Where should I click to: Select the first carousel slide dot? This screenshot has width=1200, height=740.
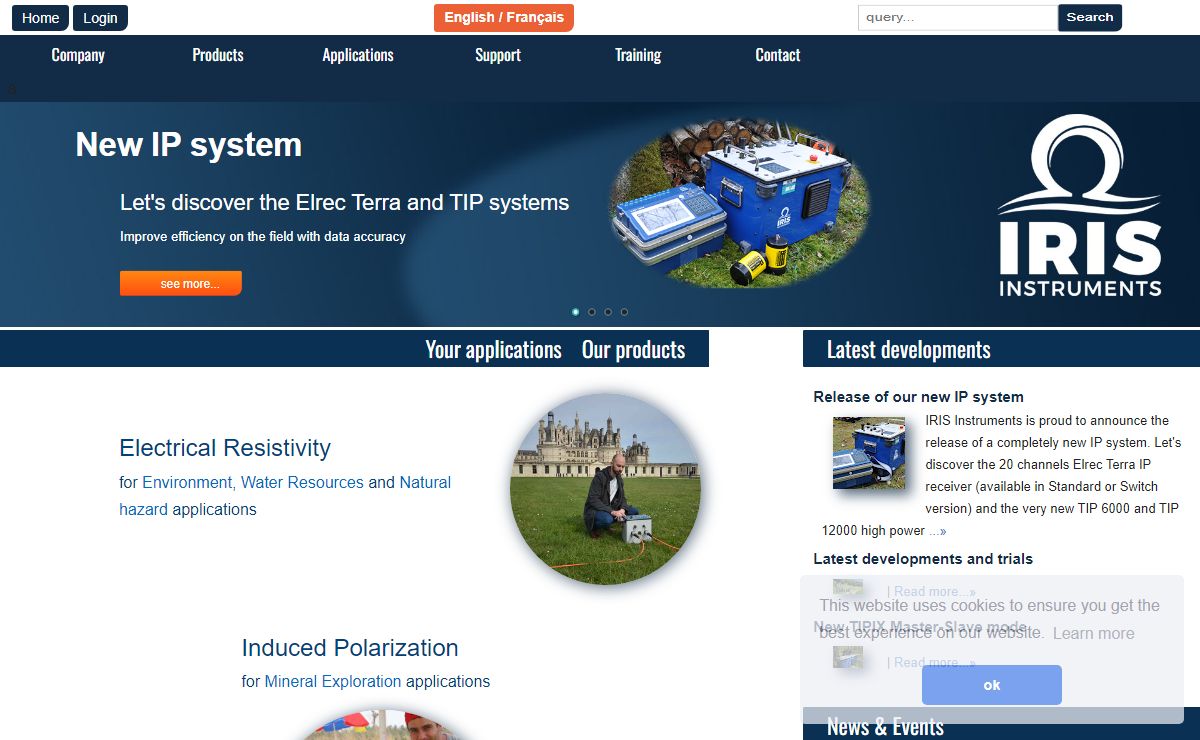575,312
